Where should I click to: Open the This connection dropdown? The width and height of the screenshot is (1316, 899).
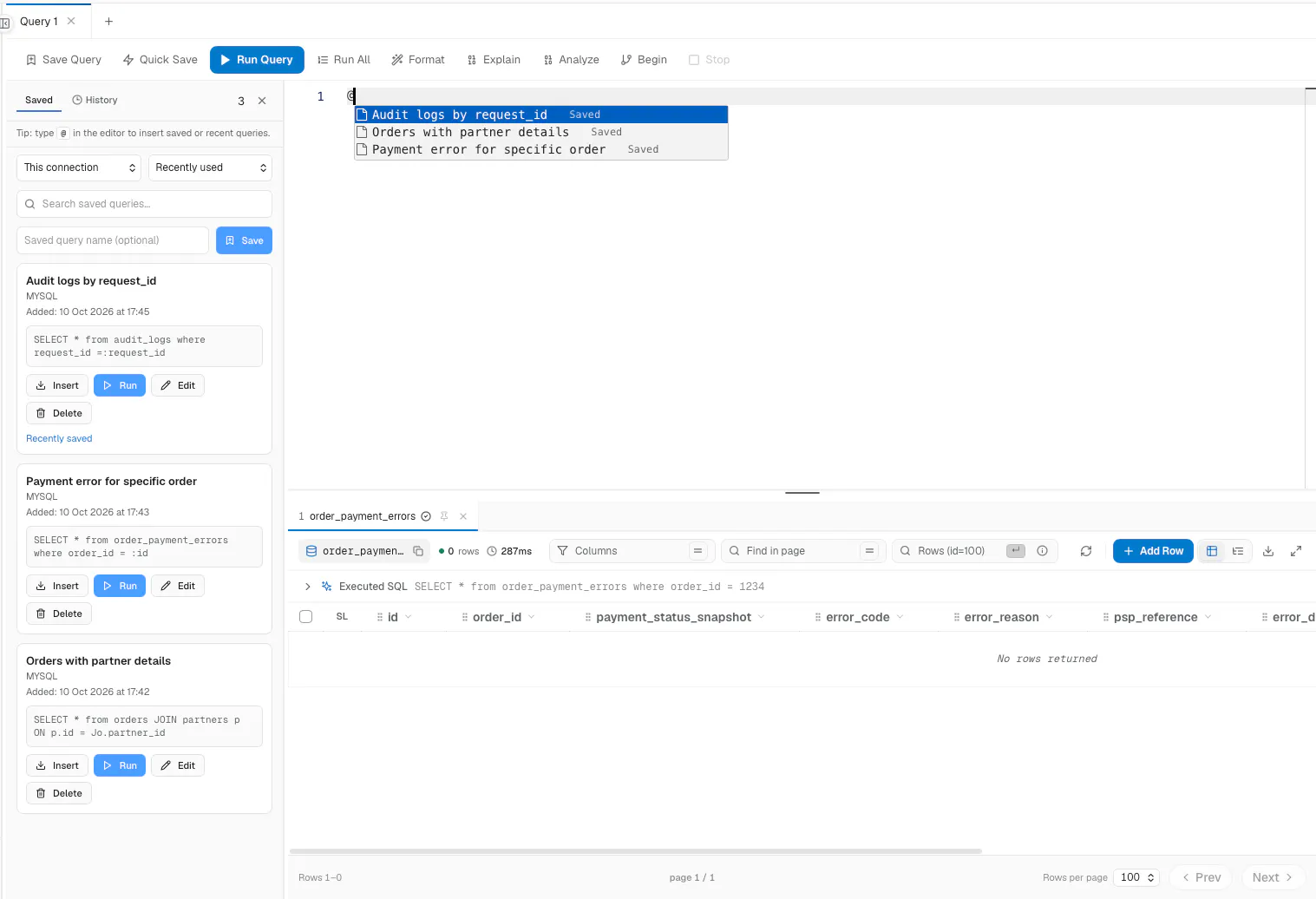point(79,167)
